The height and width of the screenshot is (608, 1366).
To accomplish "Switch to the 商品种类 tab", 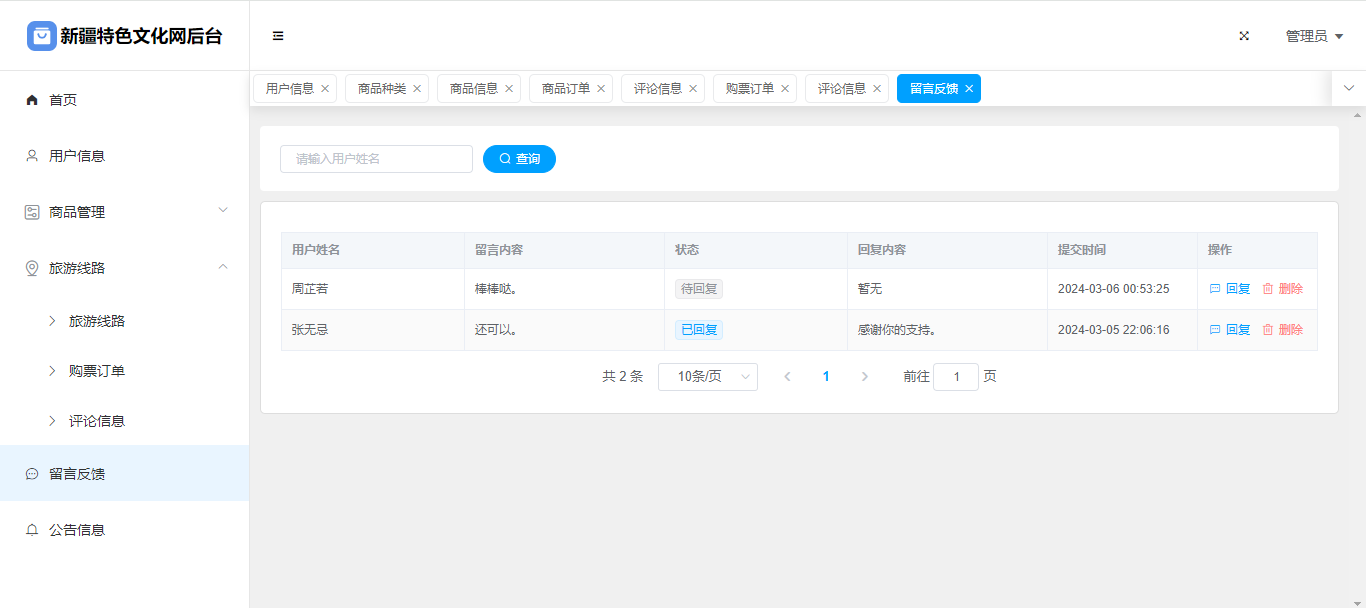I will 381,89.
